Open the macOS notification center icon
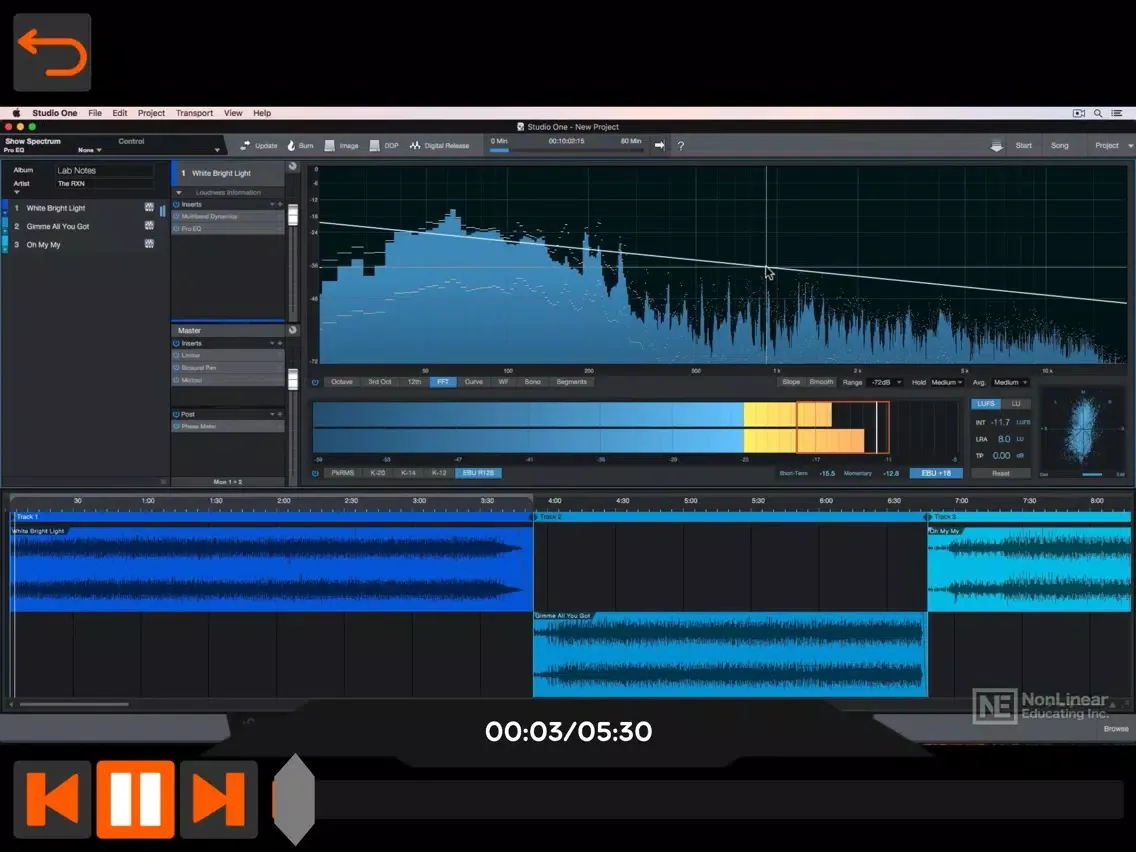The width and height of the screenshot is (1136, 852). click(x=1117, y=113)
